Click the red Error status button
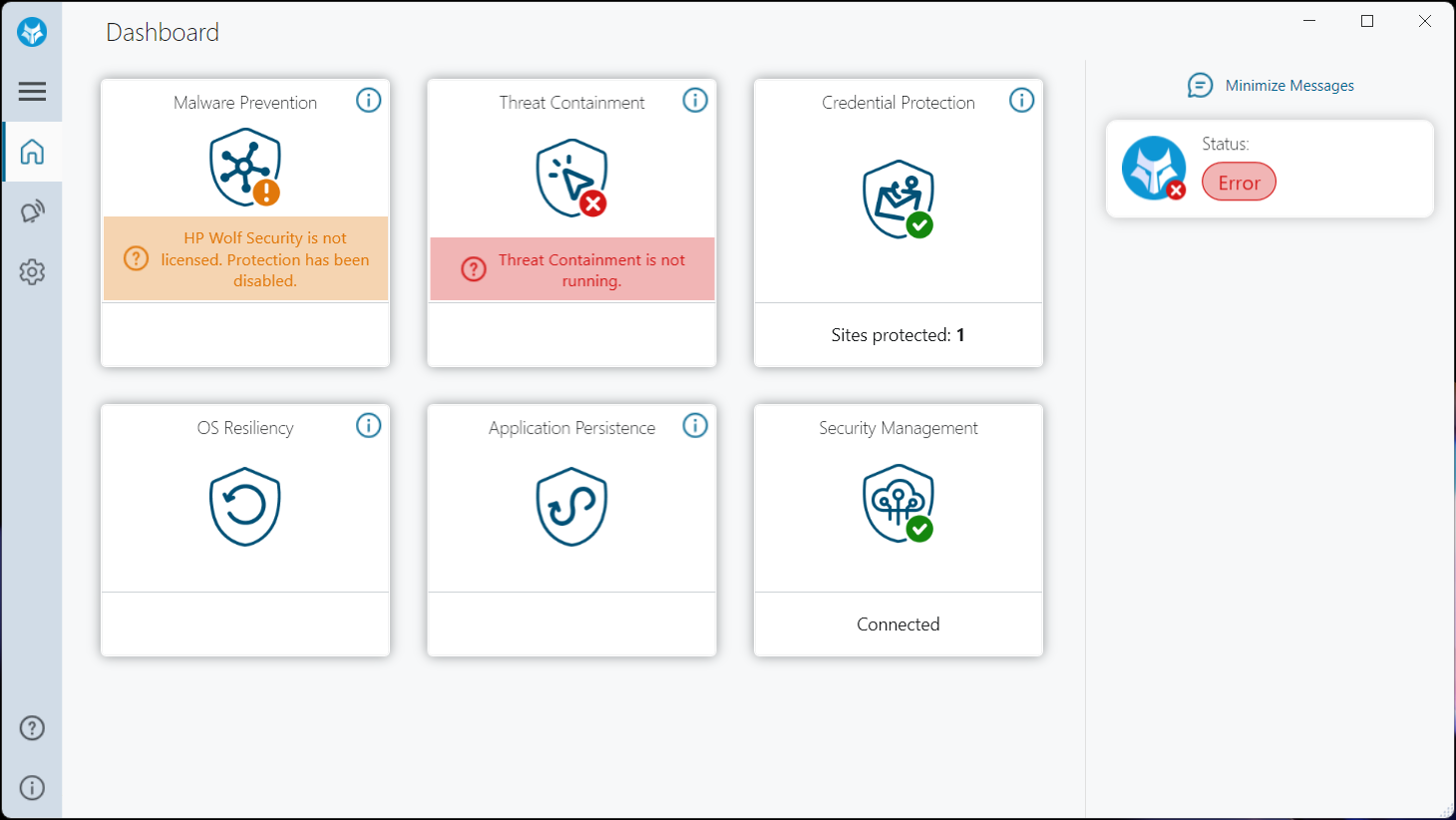The height and width of the screenshot is (820, 1456). (1239, 183)
